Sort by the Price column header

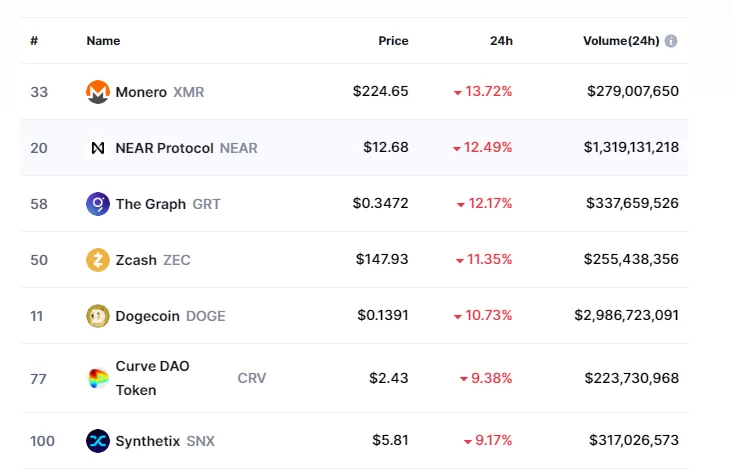393,41
